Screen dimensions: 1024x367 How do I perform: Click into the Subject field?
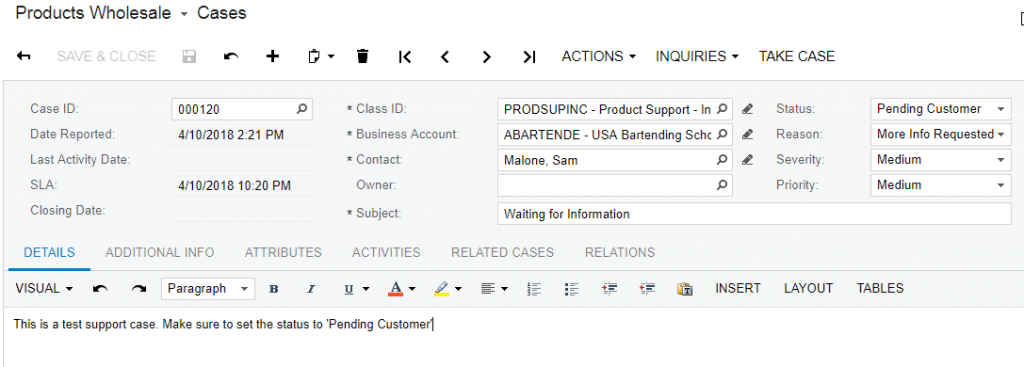click(x=754, y=214)
